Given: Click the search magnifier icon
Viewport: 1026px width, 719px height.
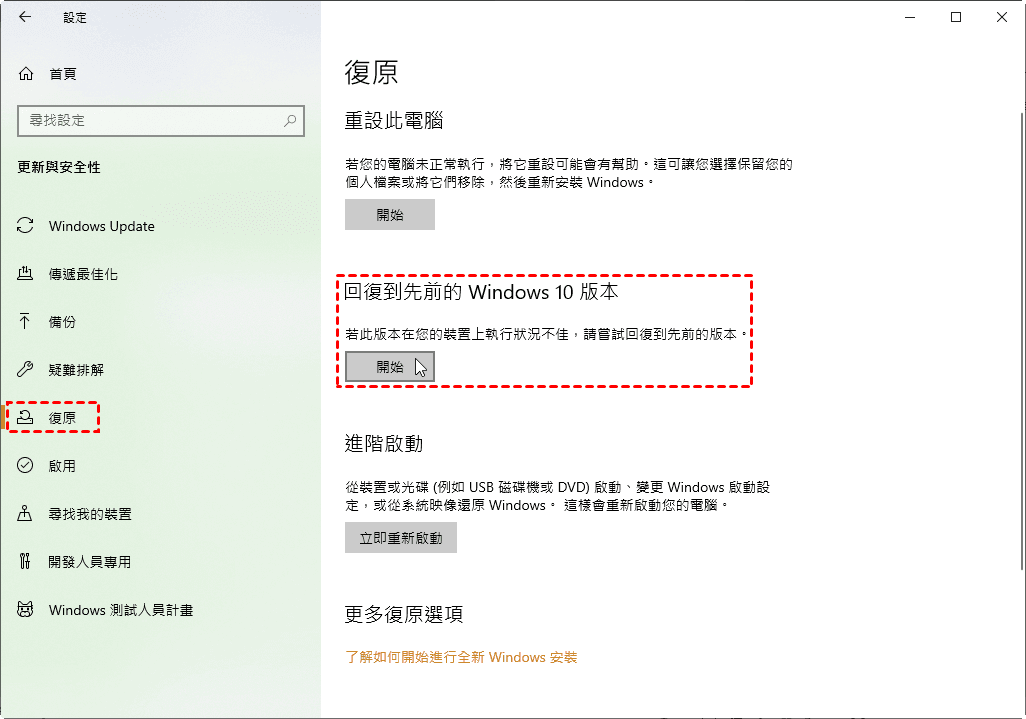Looking at the screenshot, I should click(290, 120).
